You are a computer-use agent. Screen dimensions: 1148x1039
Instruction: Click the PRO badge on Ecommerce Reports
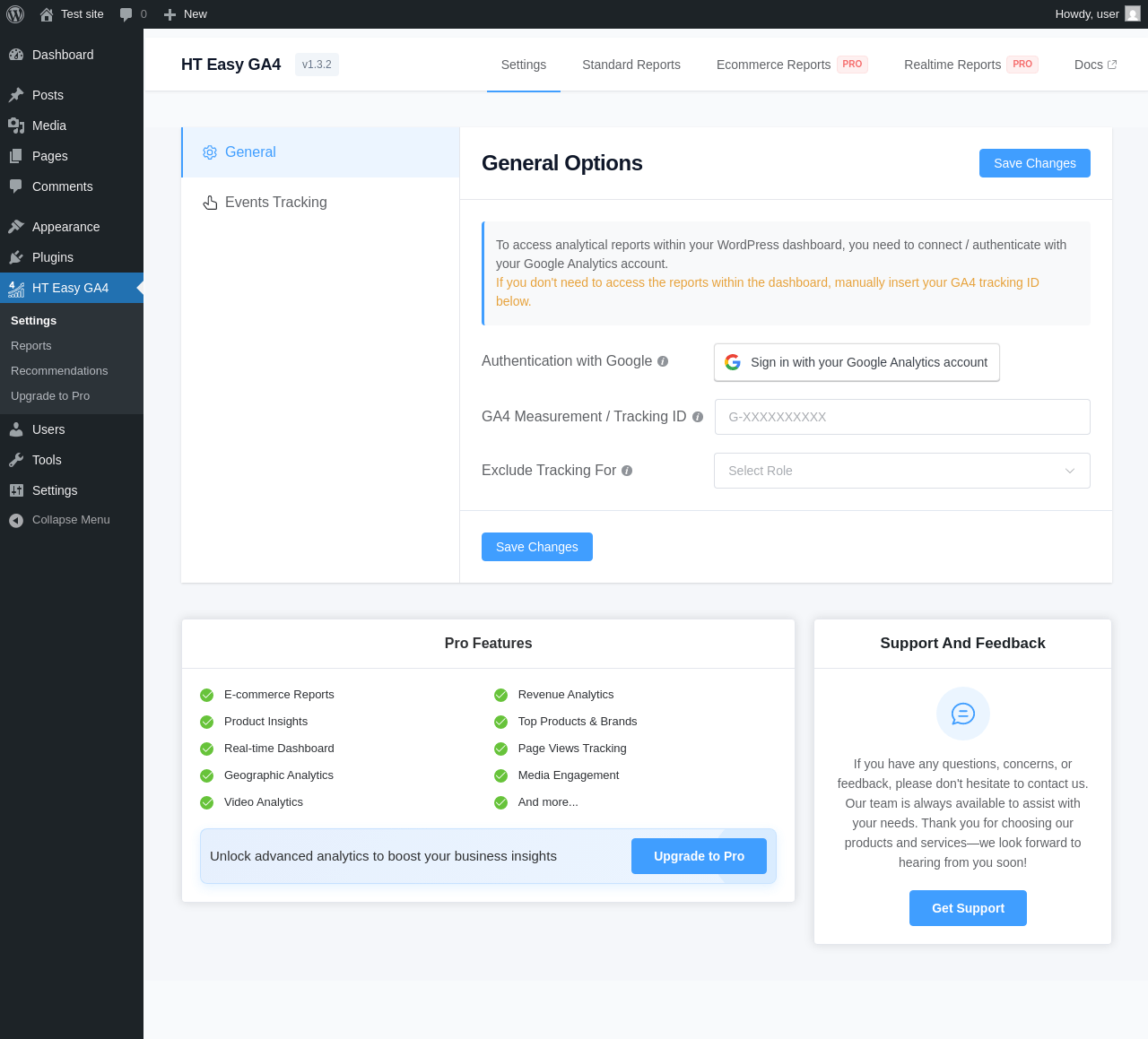(x=852, y=65)
